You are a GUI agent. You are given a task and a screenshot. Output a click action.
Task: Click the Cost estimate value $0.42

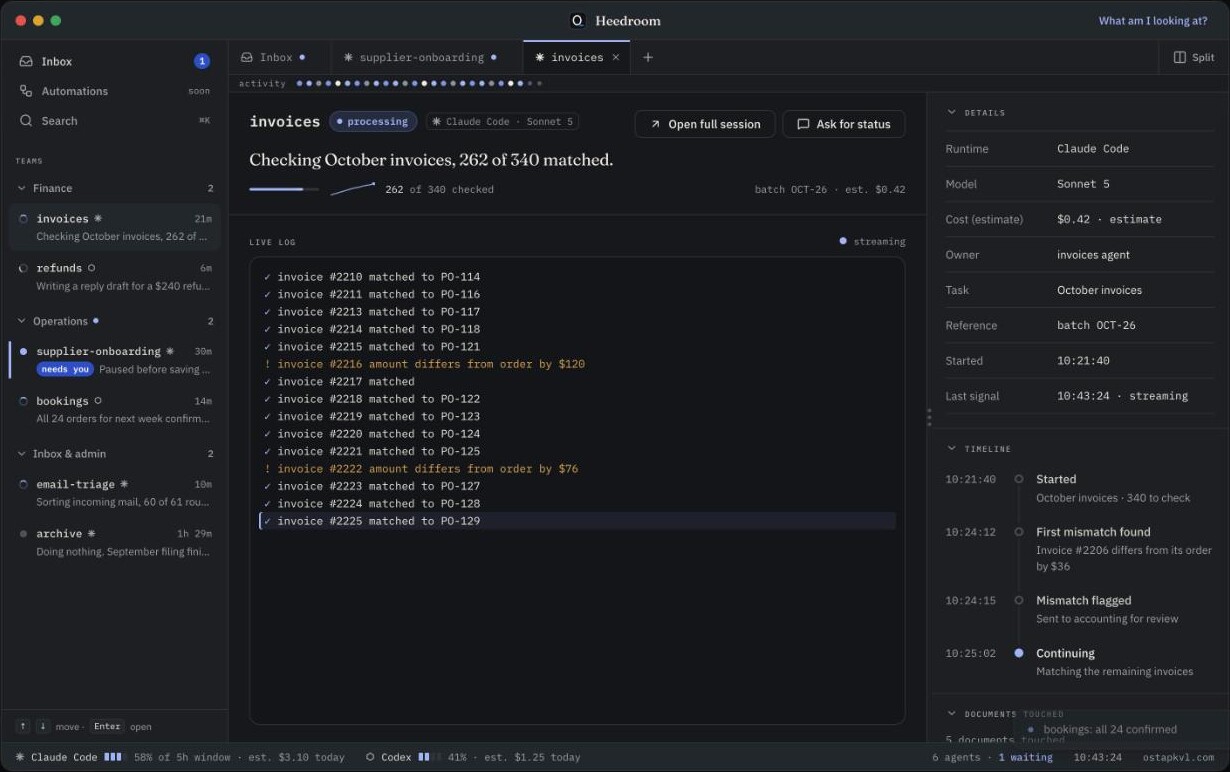1109,219
